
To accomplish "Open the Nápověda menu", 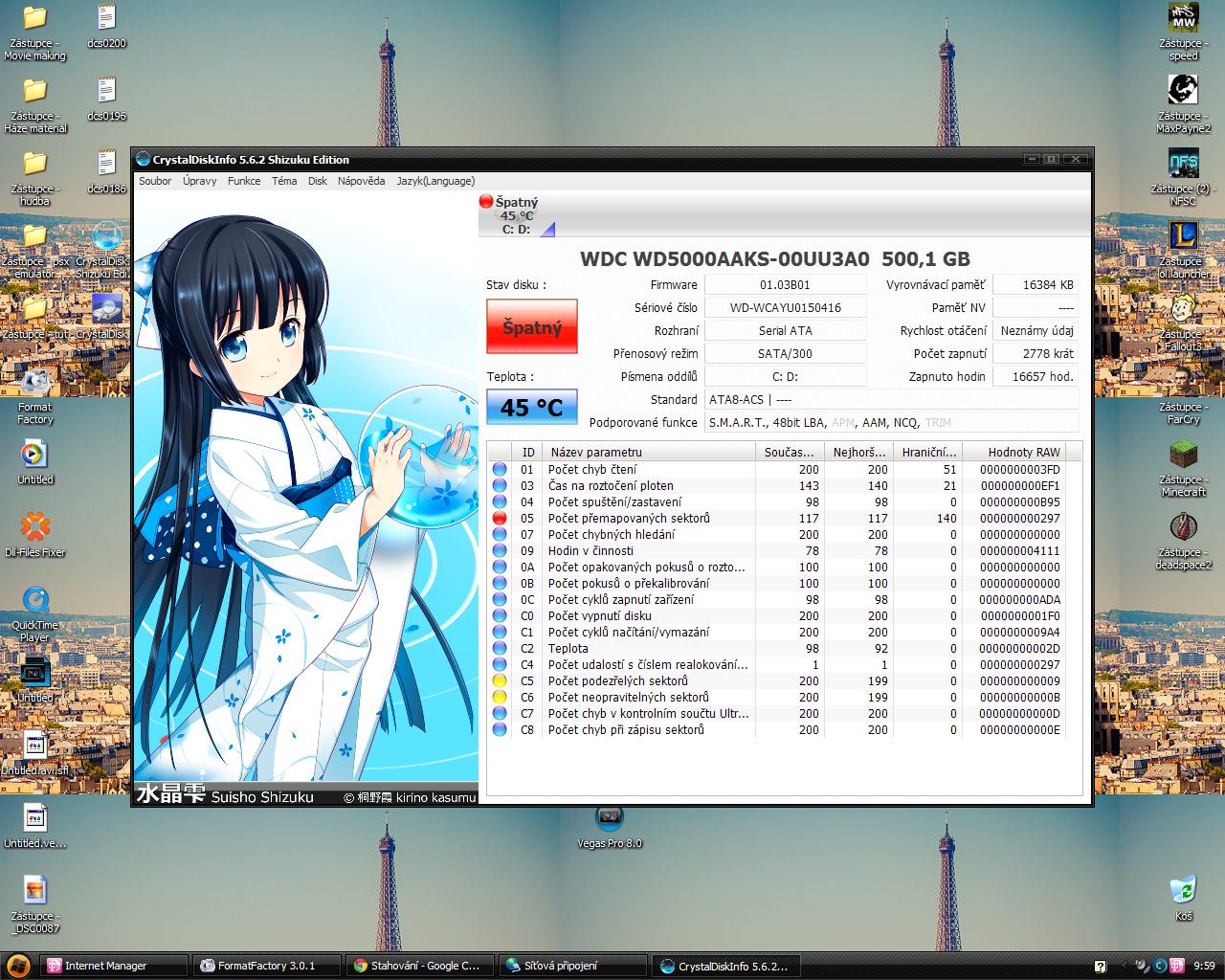I will (x=362, y=181).
